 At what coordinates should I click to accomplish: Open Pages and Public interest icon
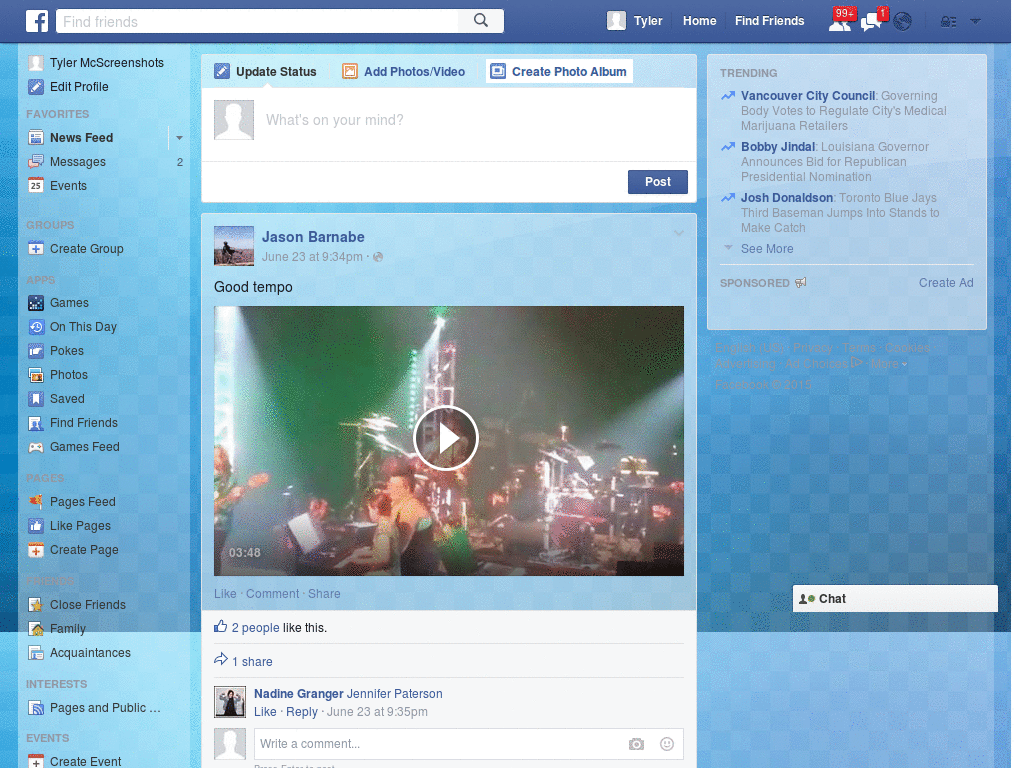pos(36,708)
